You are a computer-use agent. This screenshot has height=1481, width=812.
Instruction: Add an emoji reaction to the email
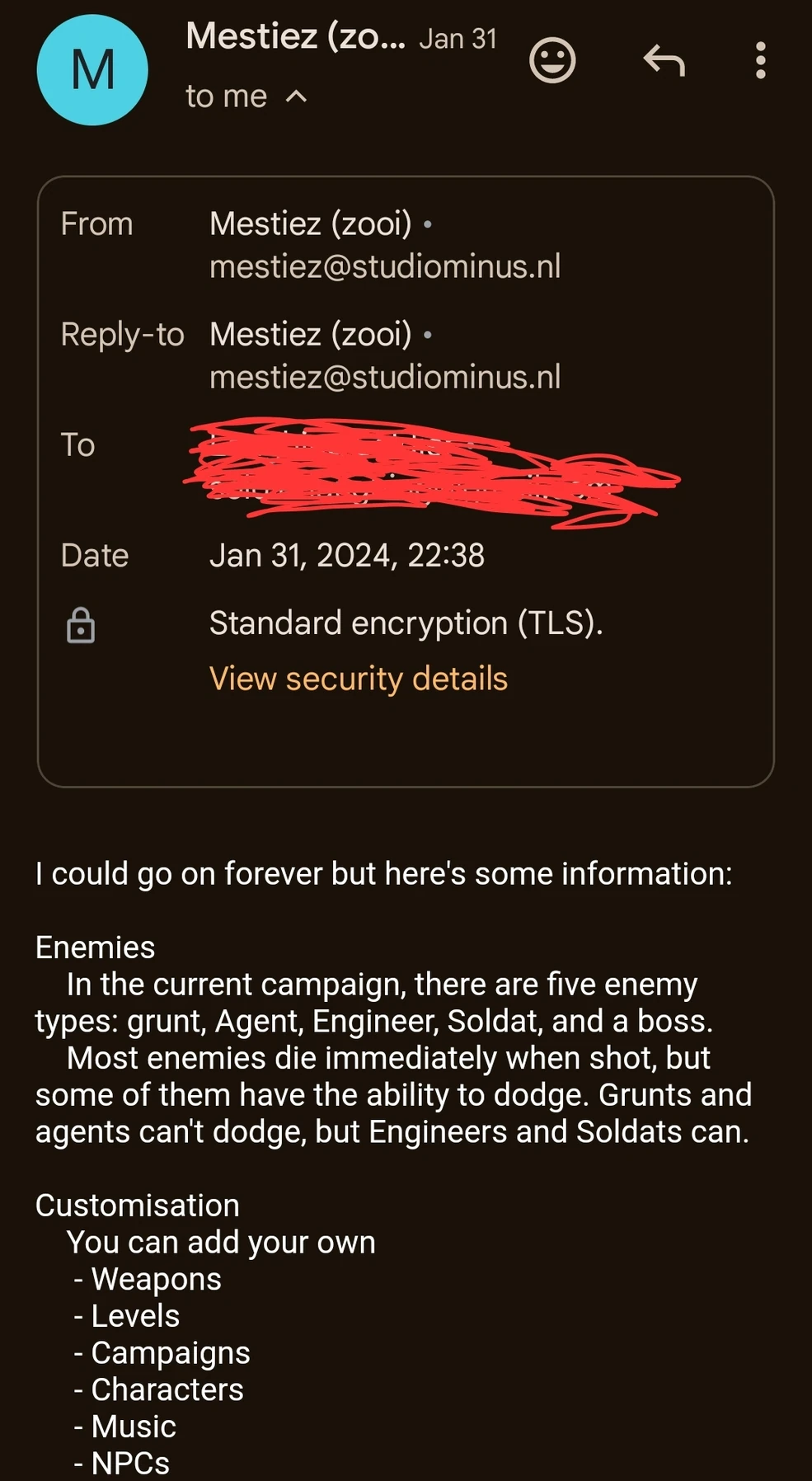pyautogui.click(x=552, y=60)
